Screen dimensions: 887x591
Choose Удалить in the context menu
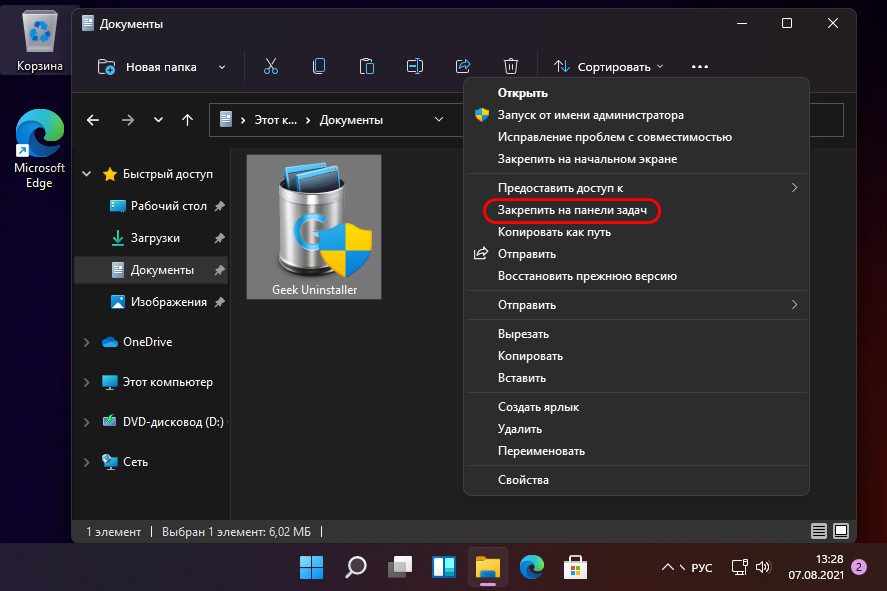(636, 429)
